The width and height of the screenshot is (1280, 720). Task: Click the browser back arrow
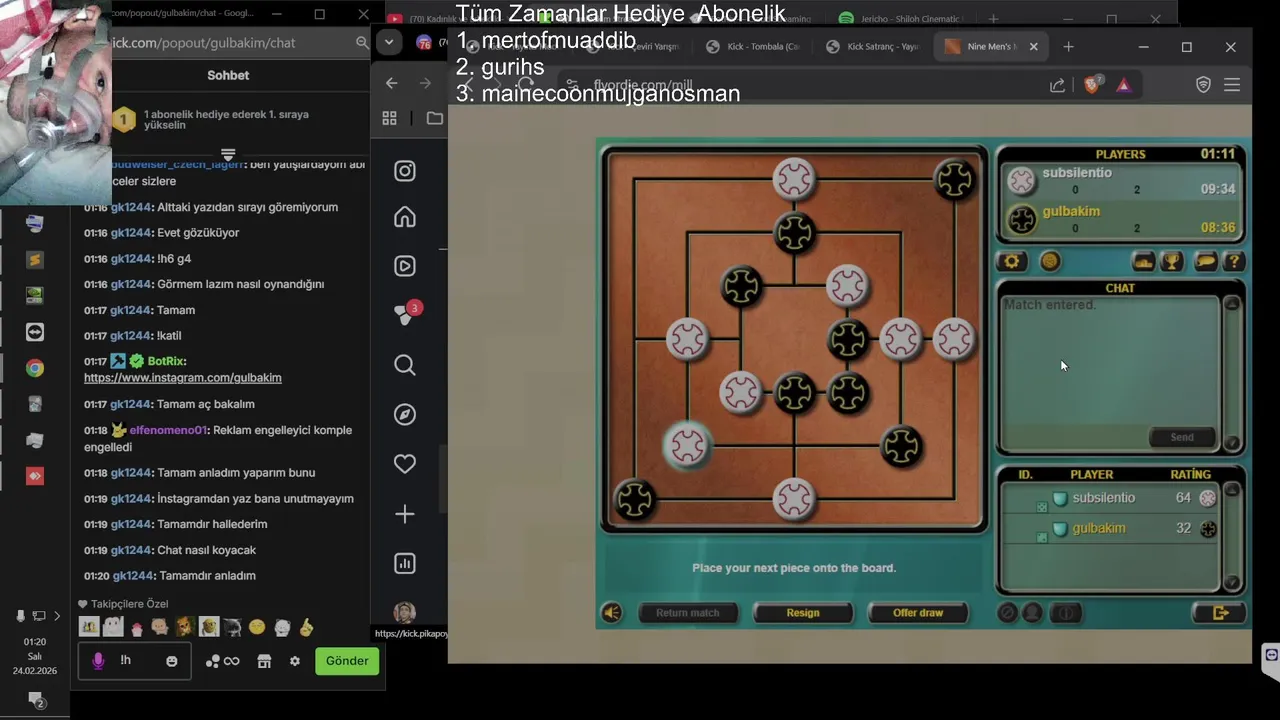pos(392,84)
